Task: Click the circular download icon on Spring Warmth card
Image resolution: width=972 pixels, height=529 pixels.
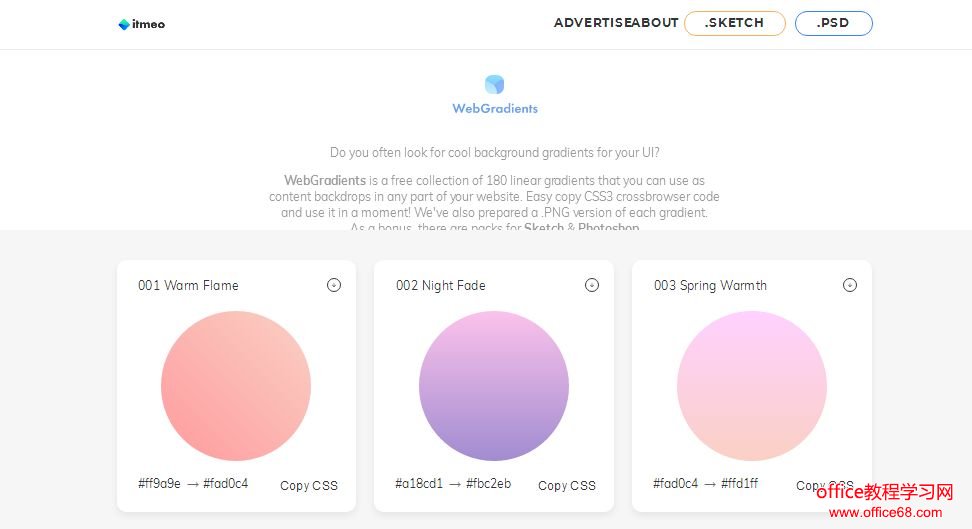Action: 850,285
